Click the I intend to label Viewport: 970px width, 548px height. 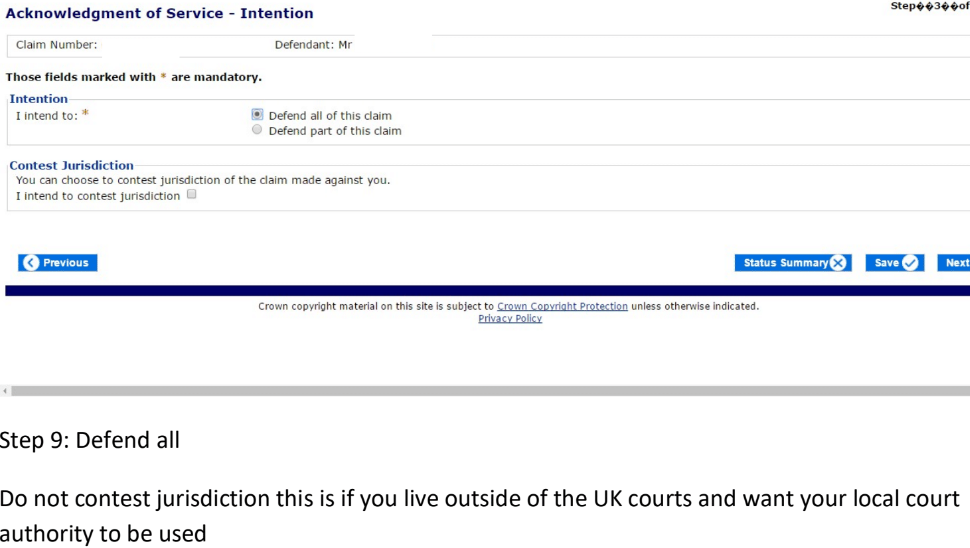[x=47, y=116]
